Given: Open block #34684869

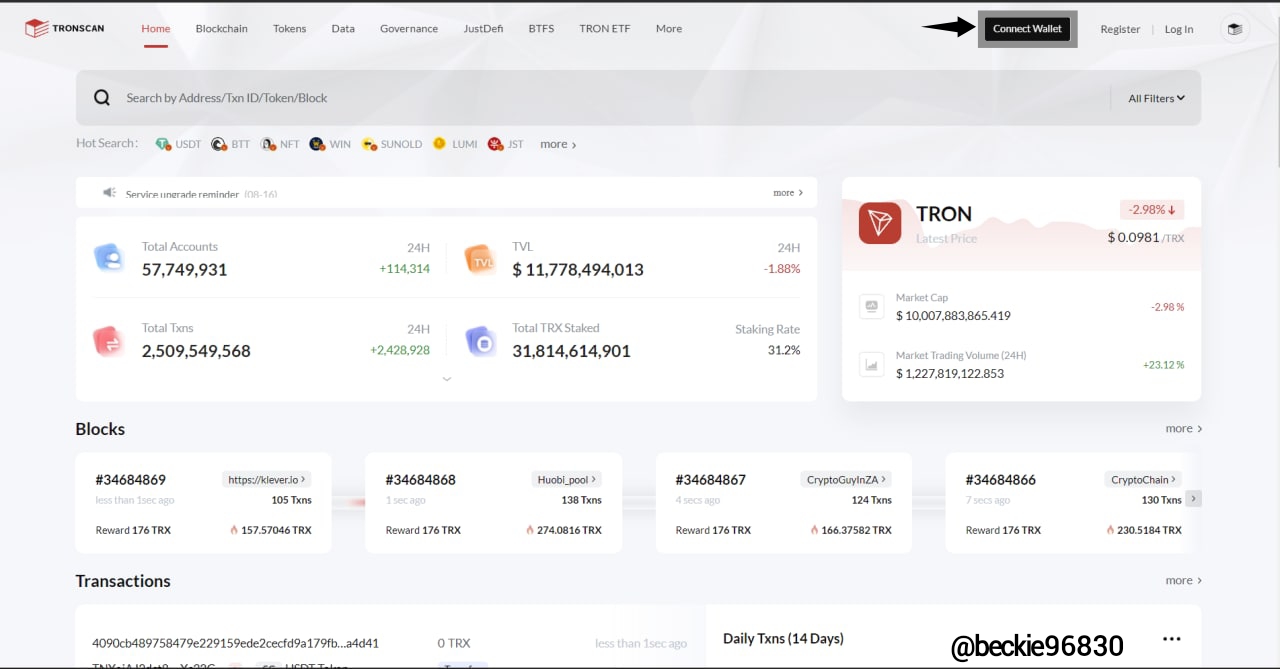Looking at the screenshot, I should coord(131,480).
